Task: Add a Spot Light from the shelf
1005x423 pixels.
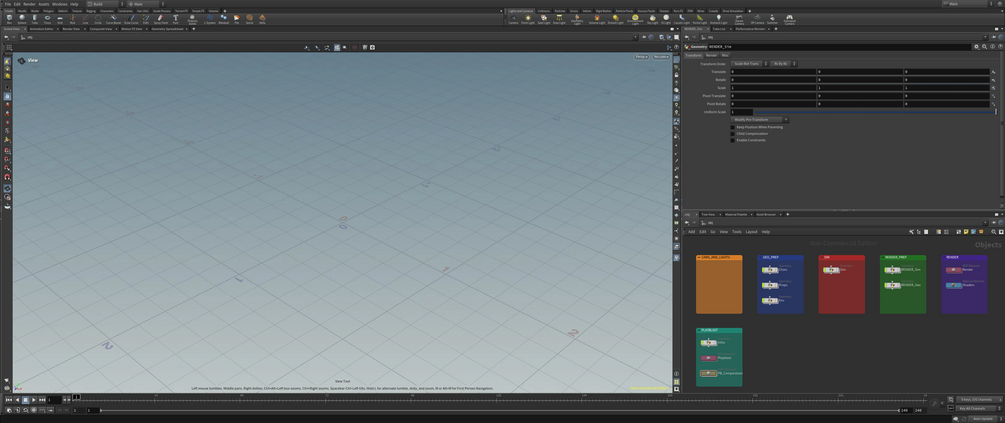Action: pyautogui.click(x=544, y=19)
